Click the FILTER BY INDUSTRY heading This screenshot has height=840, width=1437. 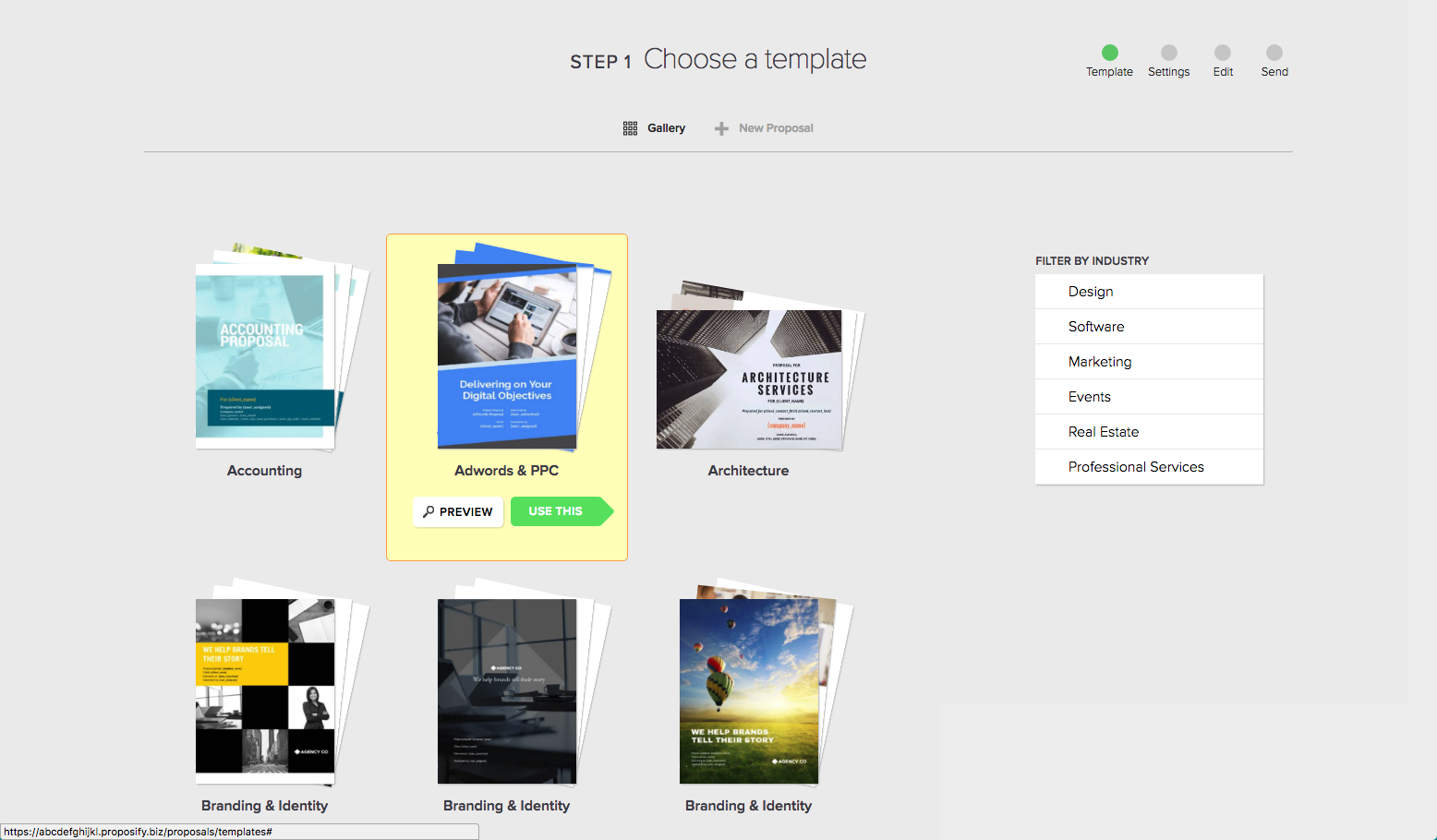click(1092, 261)
